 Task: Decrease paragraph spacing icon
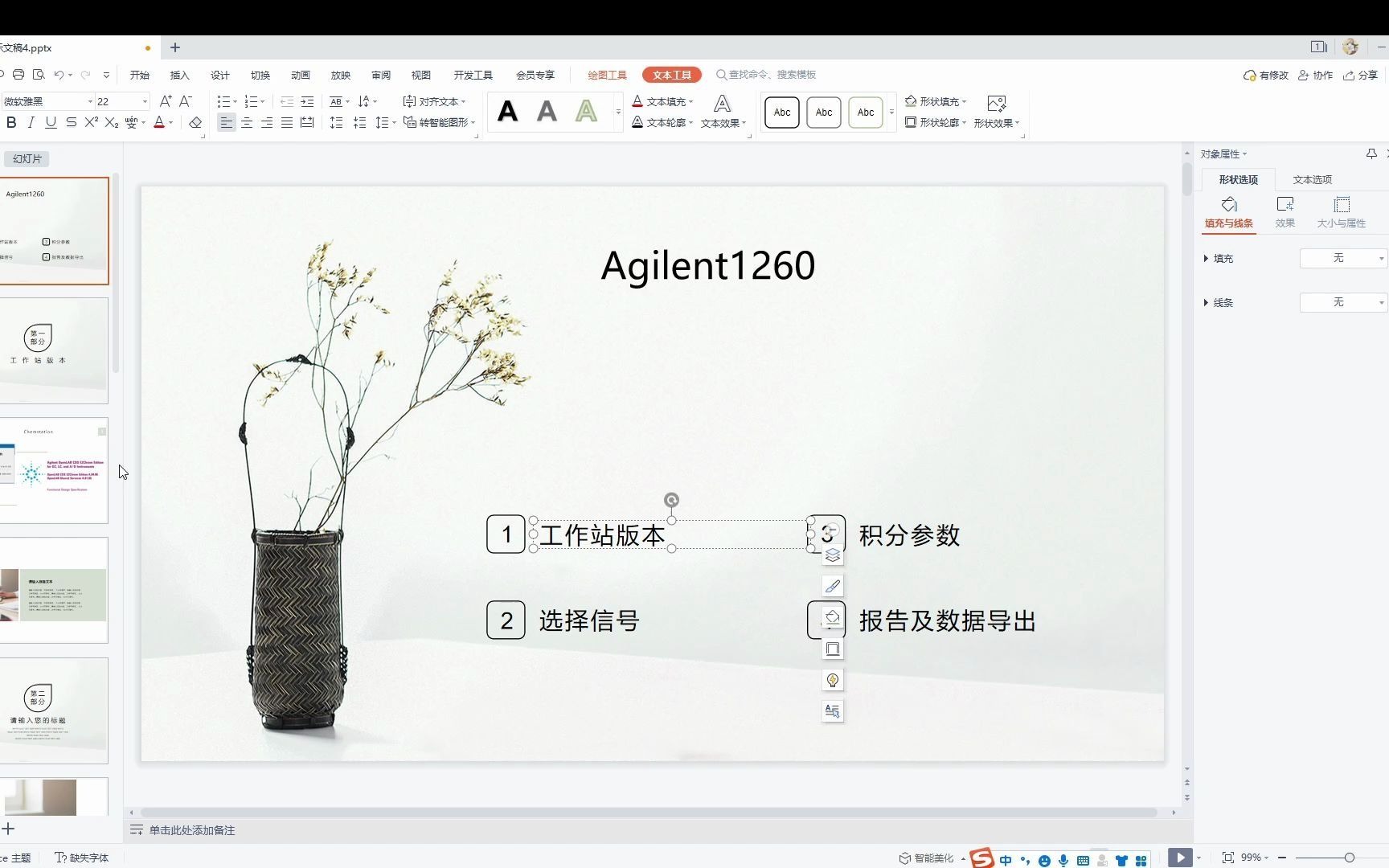359,123
